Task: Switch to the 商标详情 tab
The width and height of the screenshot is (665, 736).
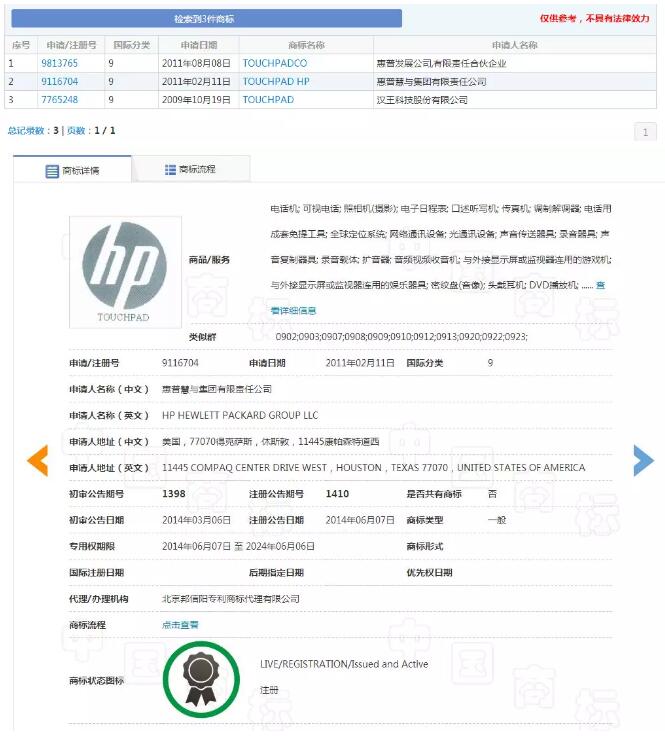Action: click(x=72, y=170)
